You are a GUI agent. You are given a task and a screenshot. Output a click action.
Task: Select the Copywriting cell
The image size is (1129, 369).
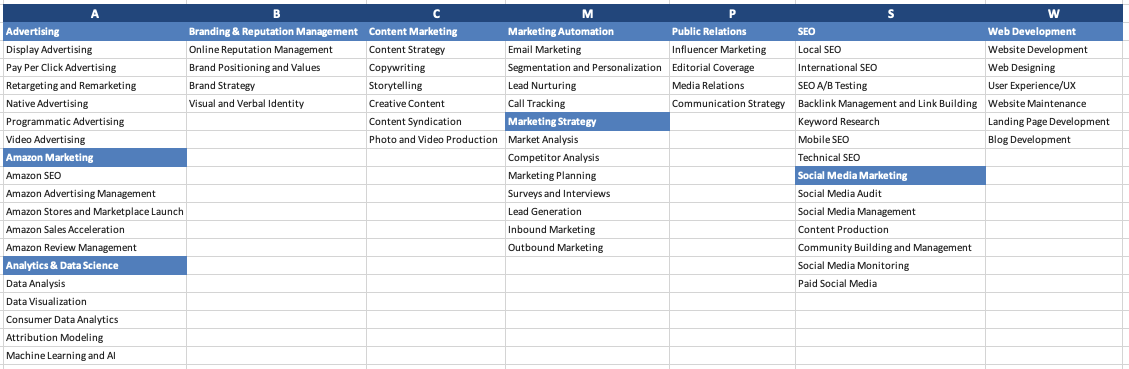coord(436,68)
